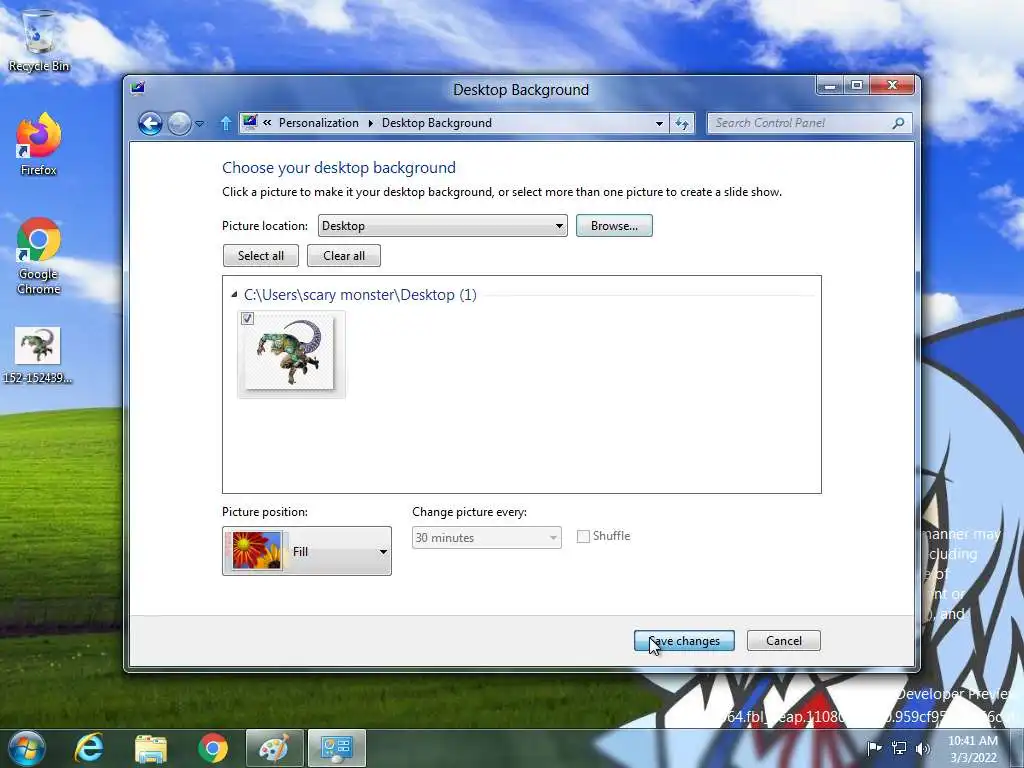Go back with the blue back arrow
The width and height of the screenshot is (1024, 768).
[x=150, y=123]
